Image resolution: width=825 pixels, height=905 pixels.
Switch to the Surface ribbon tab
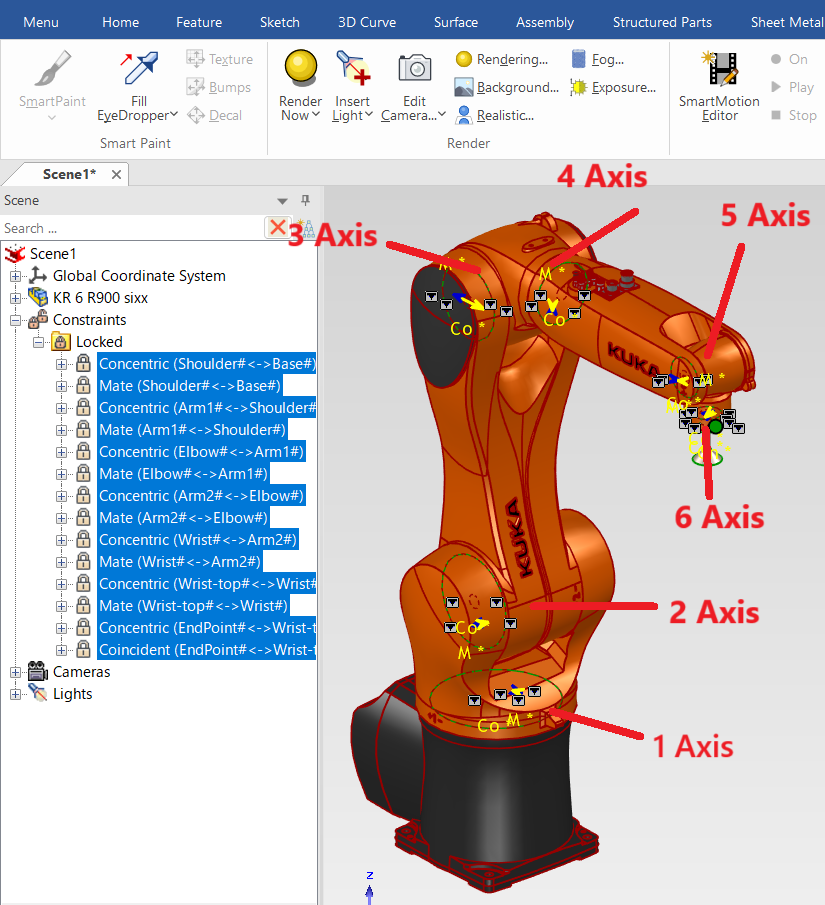(456, 22)
